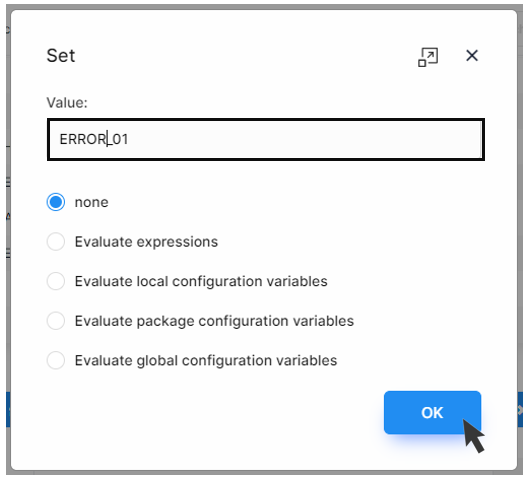Choose Evaluate local configuration variables radio

pos(56,281)
